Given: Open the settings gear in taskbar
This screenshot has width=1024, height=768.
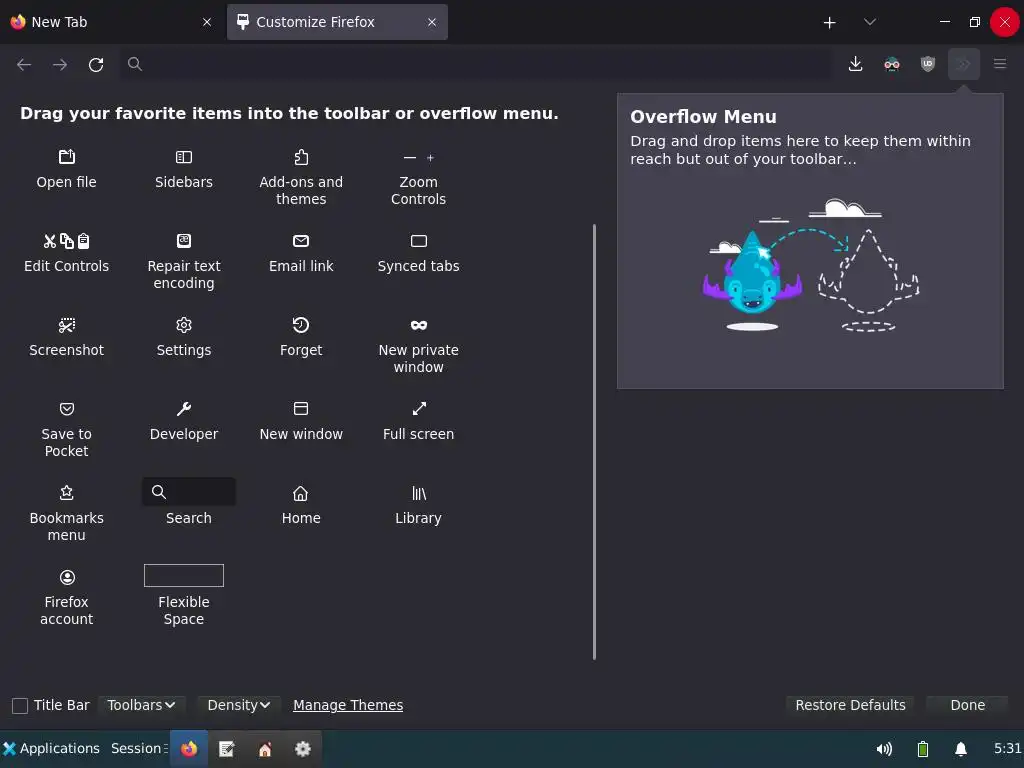Looking at the screenshot, I should tap(302, 748).
